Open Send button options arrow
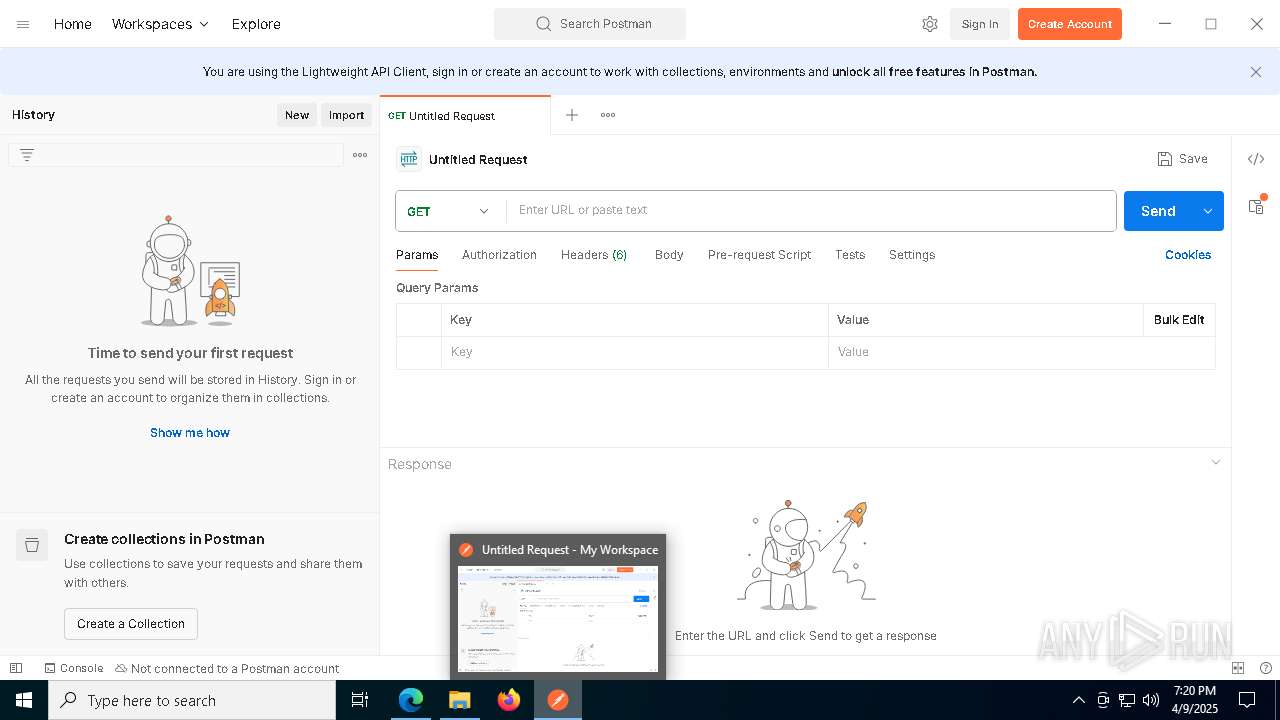Screen dimensions: 1280x720 tap(1208, 211)
